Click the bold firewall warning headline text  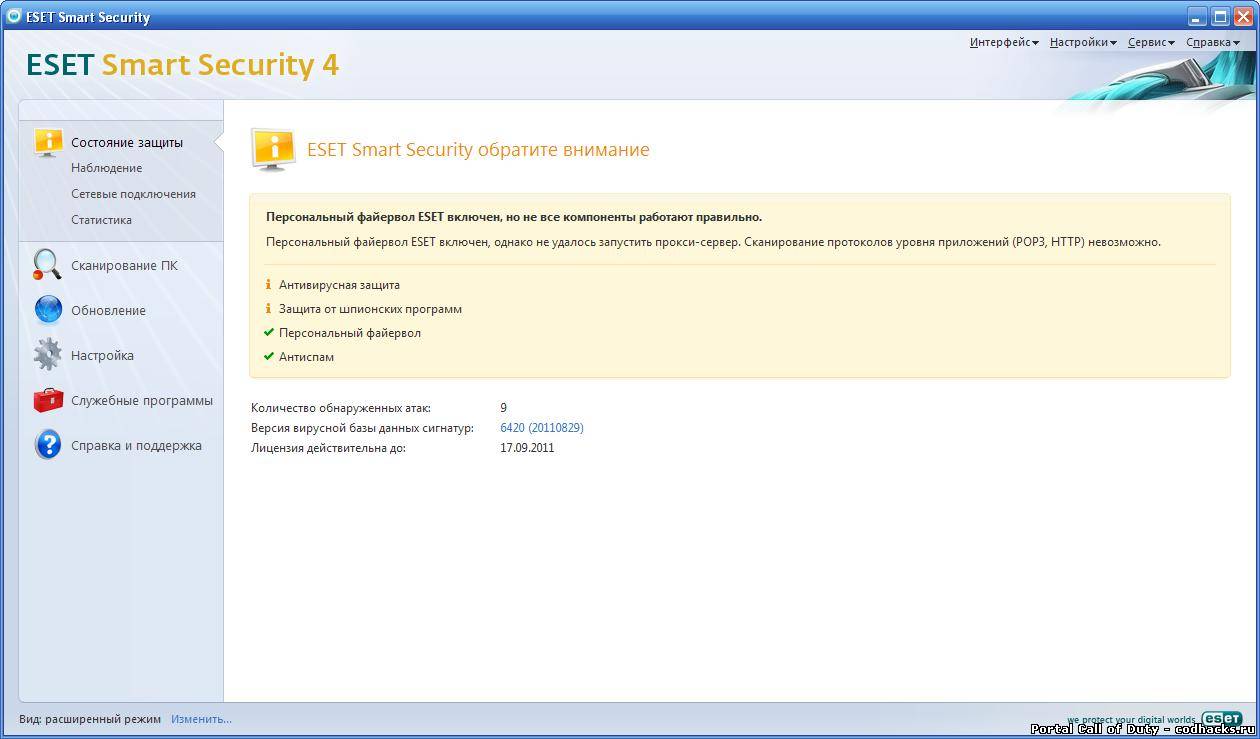coord(514,217)
